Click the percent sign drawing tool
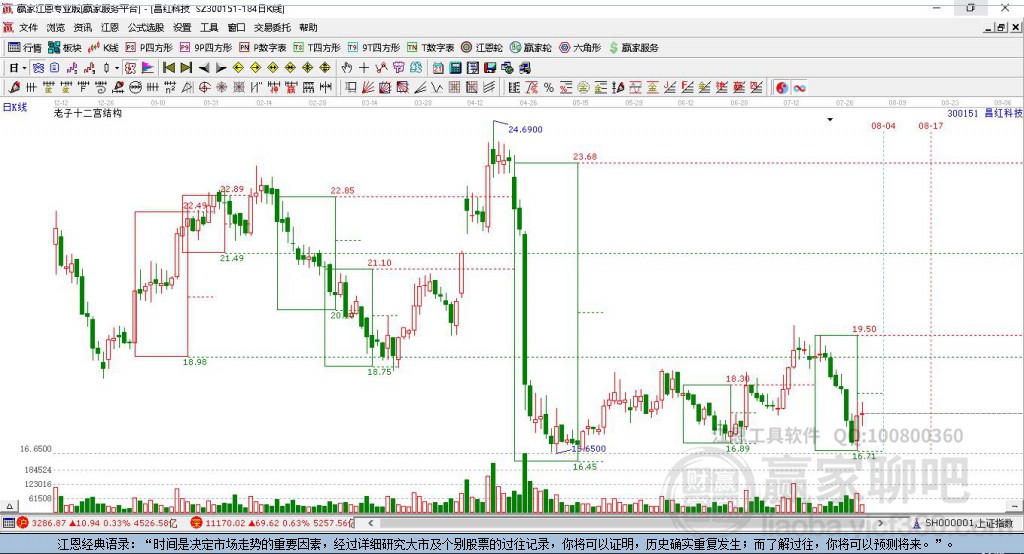The image size is (1024, 554). [x=549, y=88]
